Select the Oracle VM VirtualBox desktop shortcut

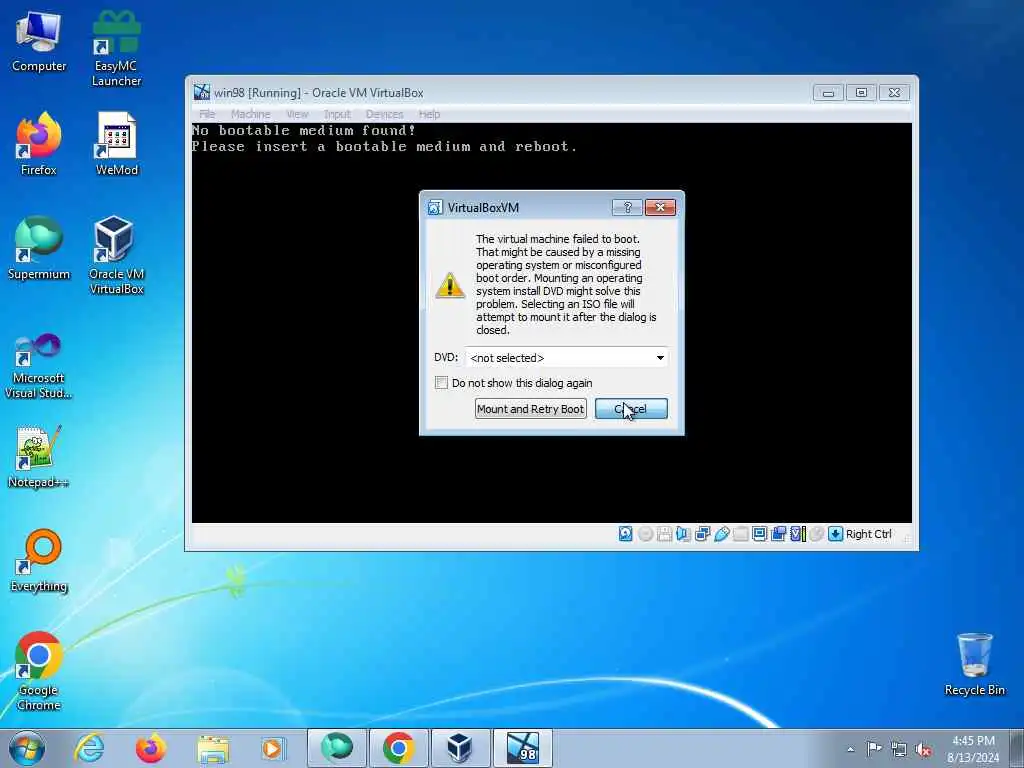(116, 256)
